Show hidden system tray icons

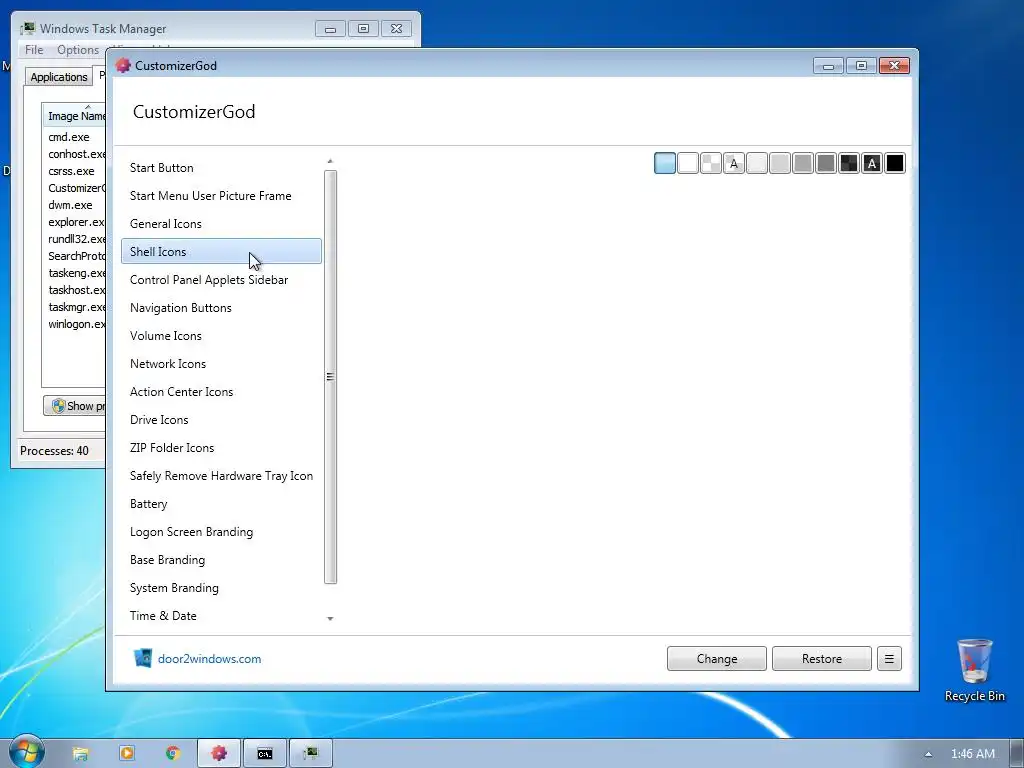pos(928,754)
